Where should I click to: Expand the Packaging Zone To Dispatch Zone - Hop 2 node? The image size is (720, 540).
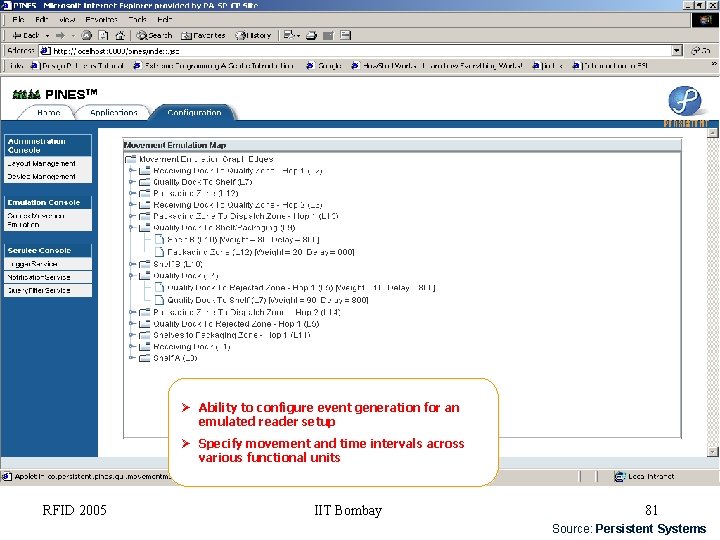pyautogui.click(x=132, y=312)
